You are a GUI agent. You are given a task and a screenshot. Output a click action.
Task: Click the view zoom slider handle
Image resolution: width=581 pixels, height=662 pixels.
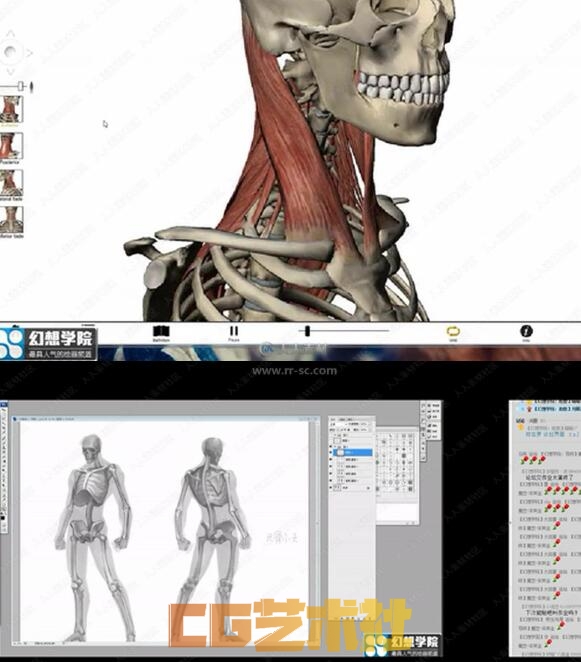[x=21, y=86]
